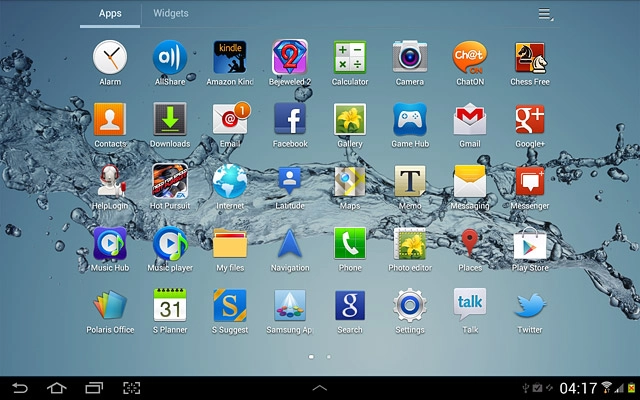This screenshot has height=400, width=640.
Task: Launch Bejeweled 2 game
Action: point(290,58)
